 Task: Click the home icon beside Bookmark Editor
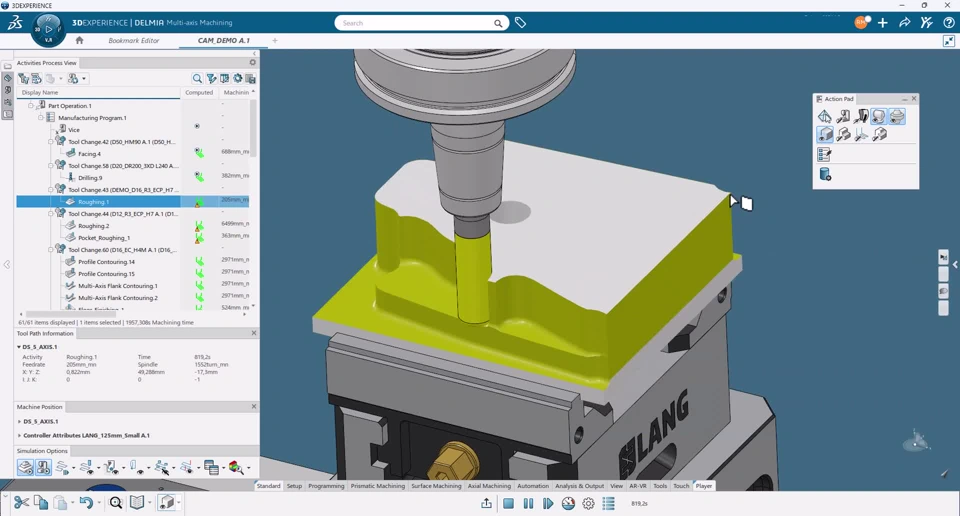[x=79, y=40]
